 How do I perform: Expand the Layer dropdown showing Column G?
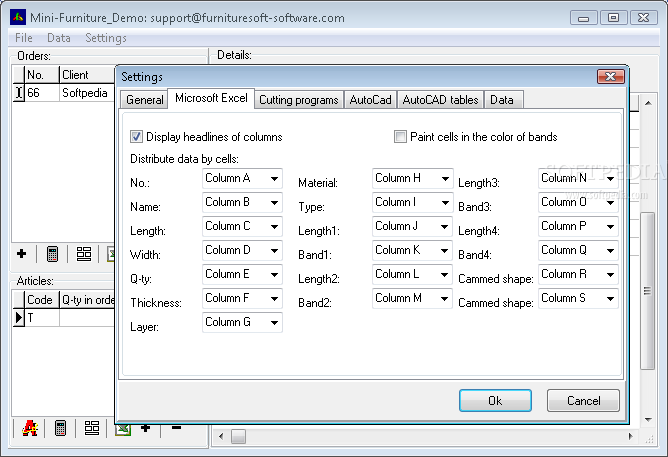242,322
